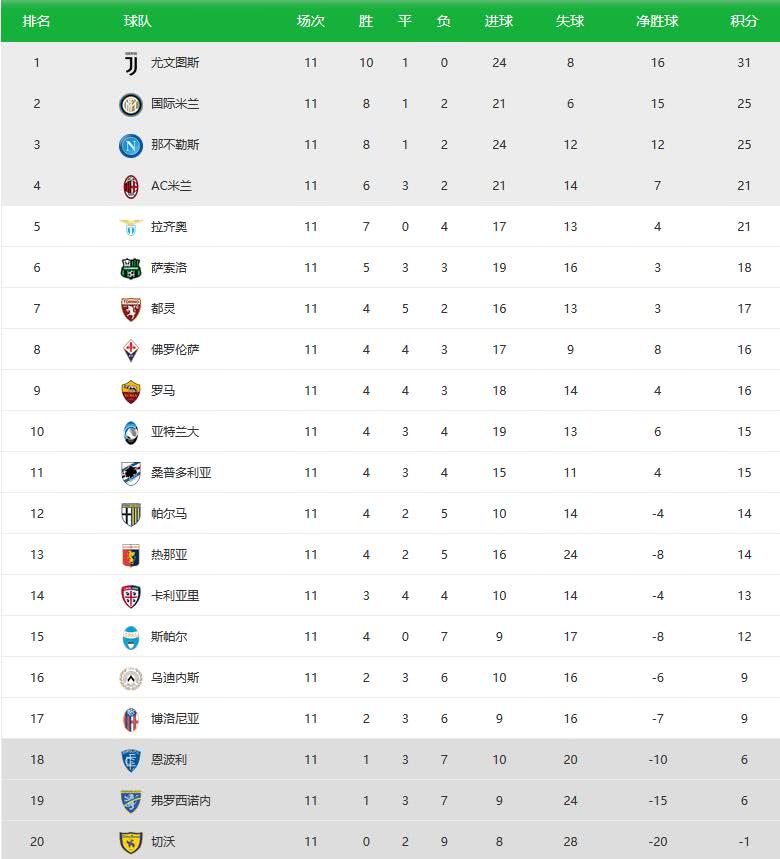The image size is (780, 859).
Task: Select the Torino bull badge
Action: pos(131,309)
